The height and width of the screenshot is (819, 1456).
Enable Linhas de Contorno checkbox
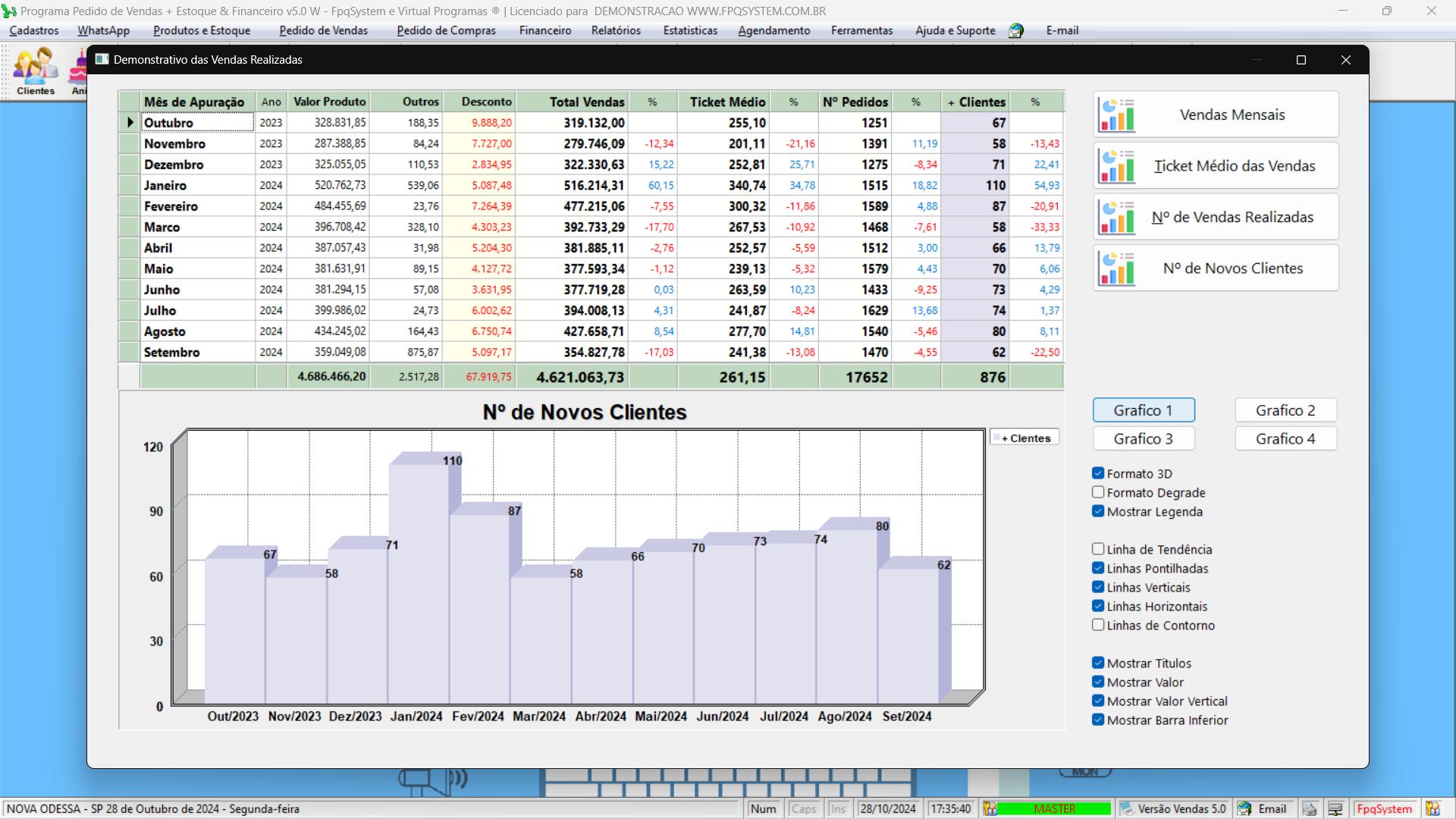coord(1098,625)
